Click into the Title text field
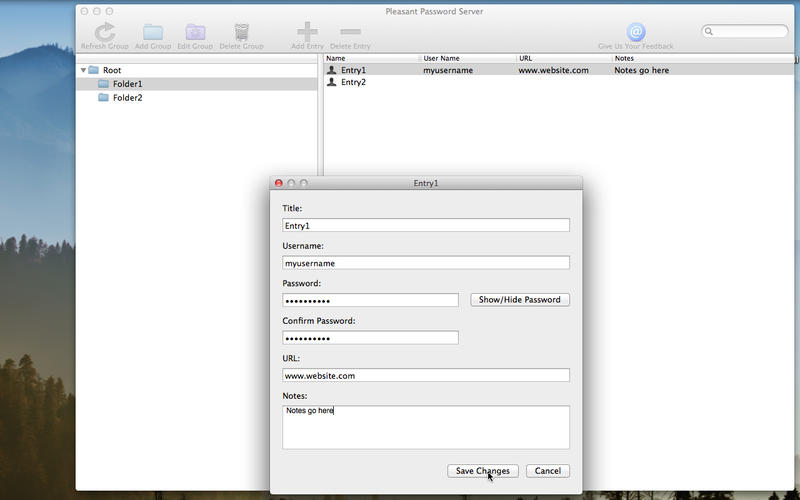The image size is (800, 500). 425,226
